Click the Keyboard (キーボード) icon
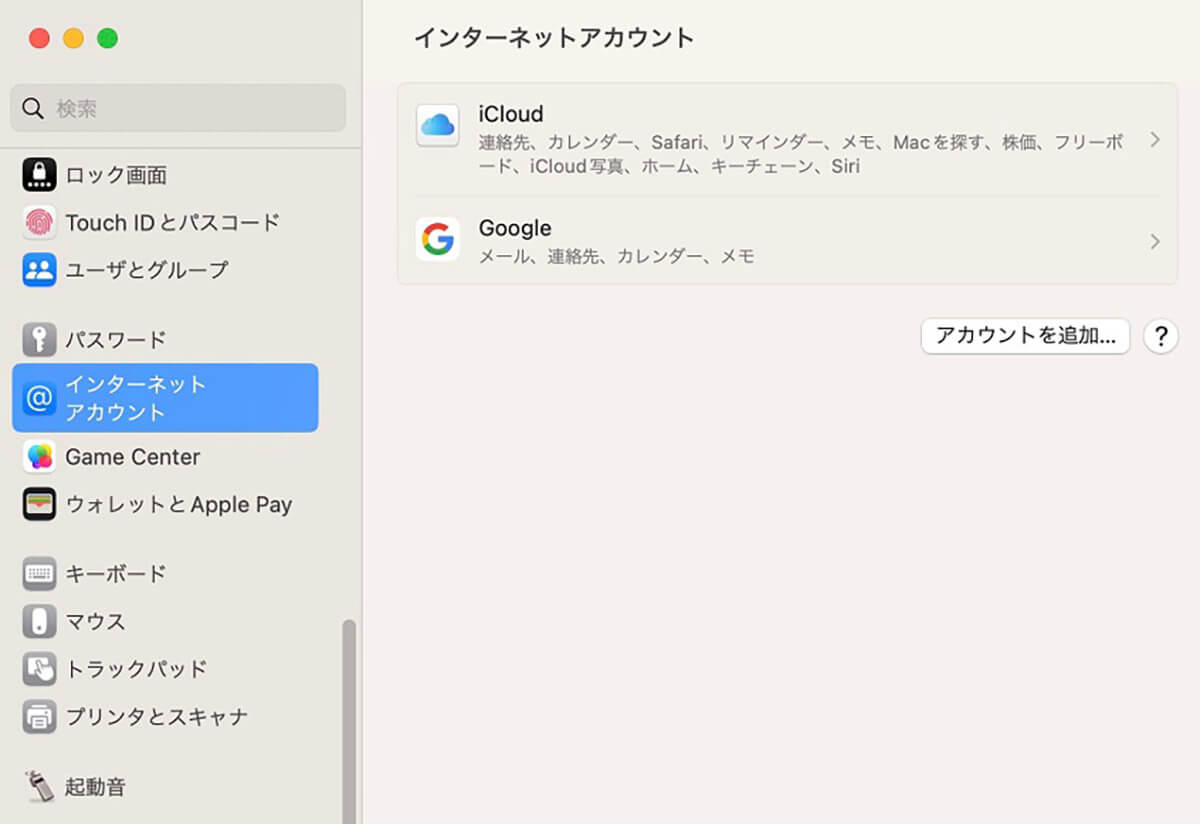 coord(39,574)
